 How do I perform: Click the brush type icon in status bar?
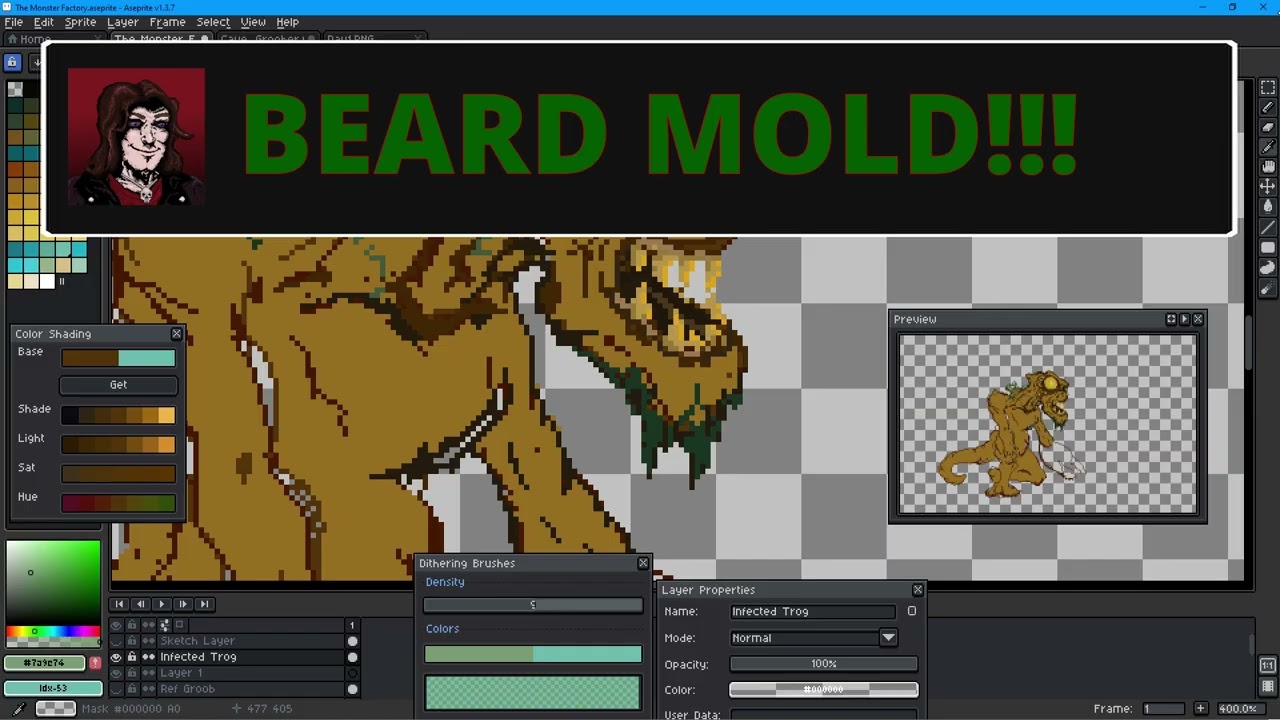coord(19,709)
